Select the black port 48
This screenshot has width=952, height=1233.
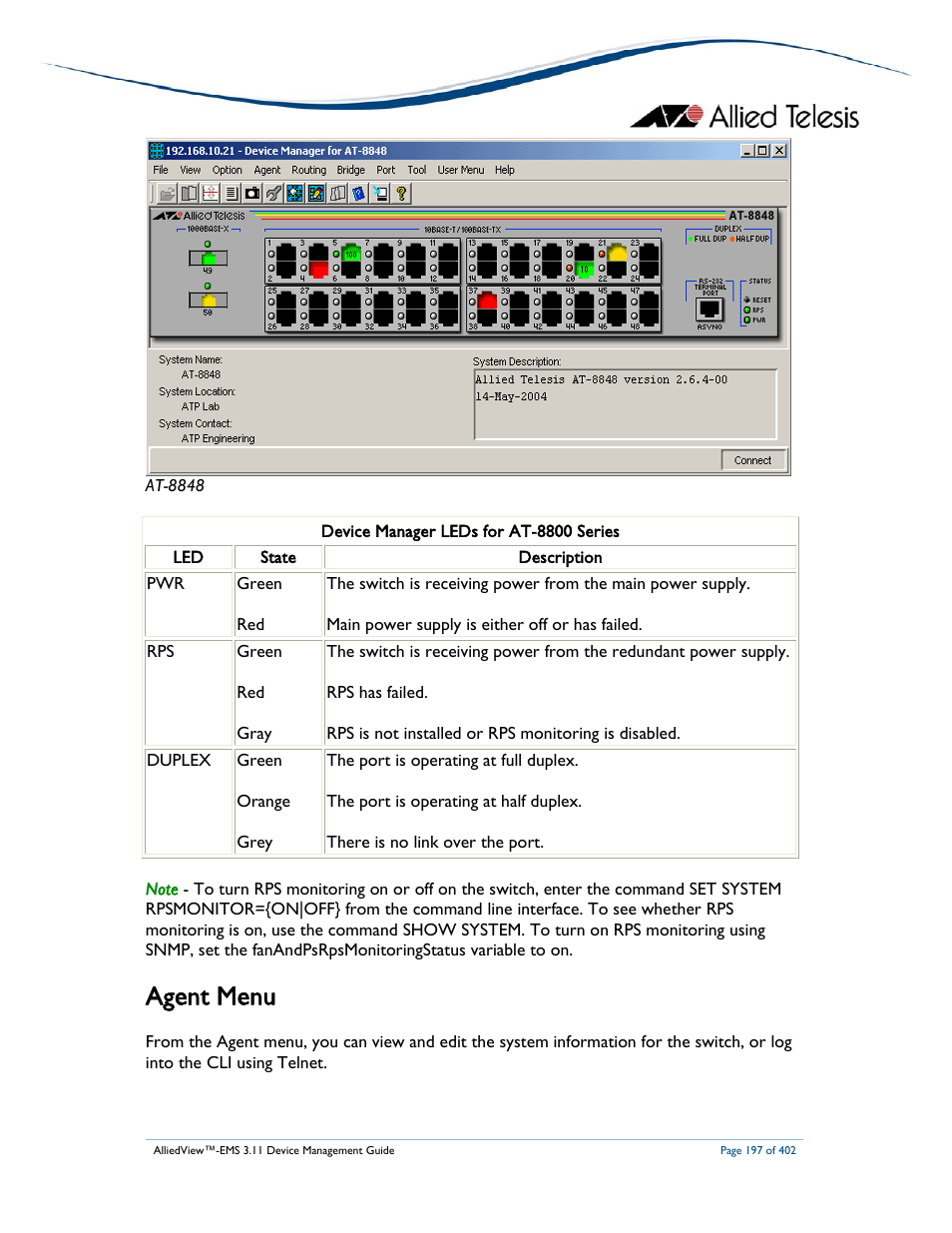click(650, 317)
